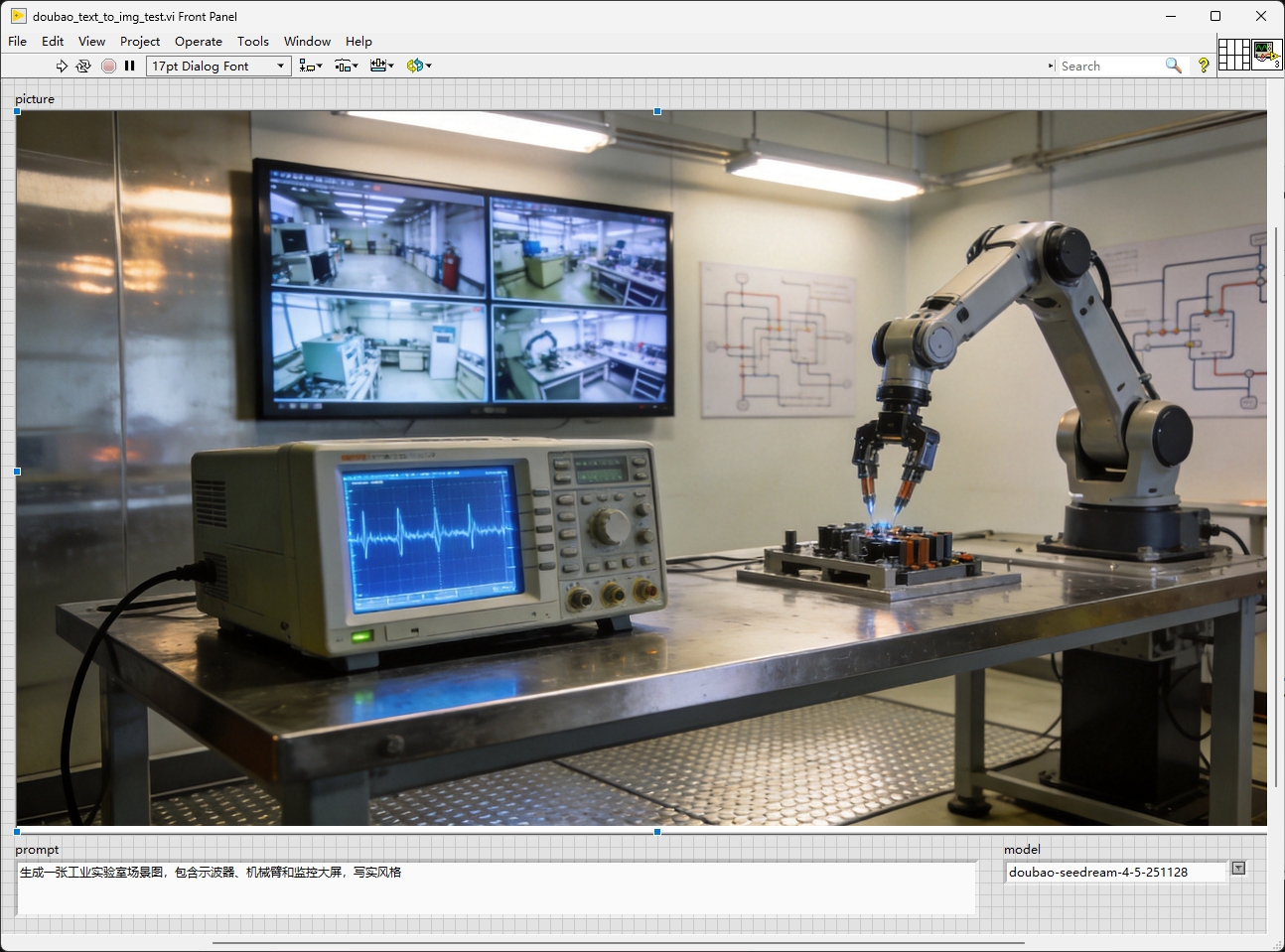Click the connector pane grid icon
The height and width of the screenshot is (952, 1285).
point(1233,54)
